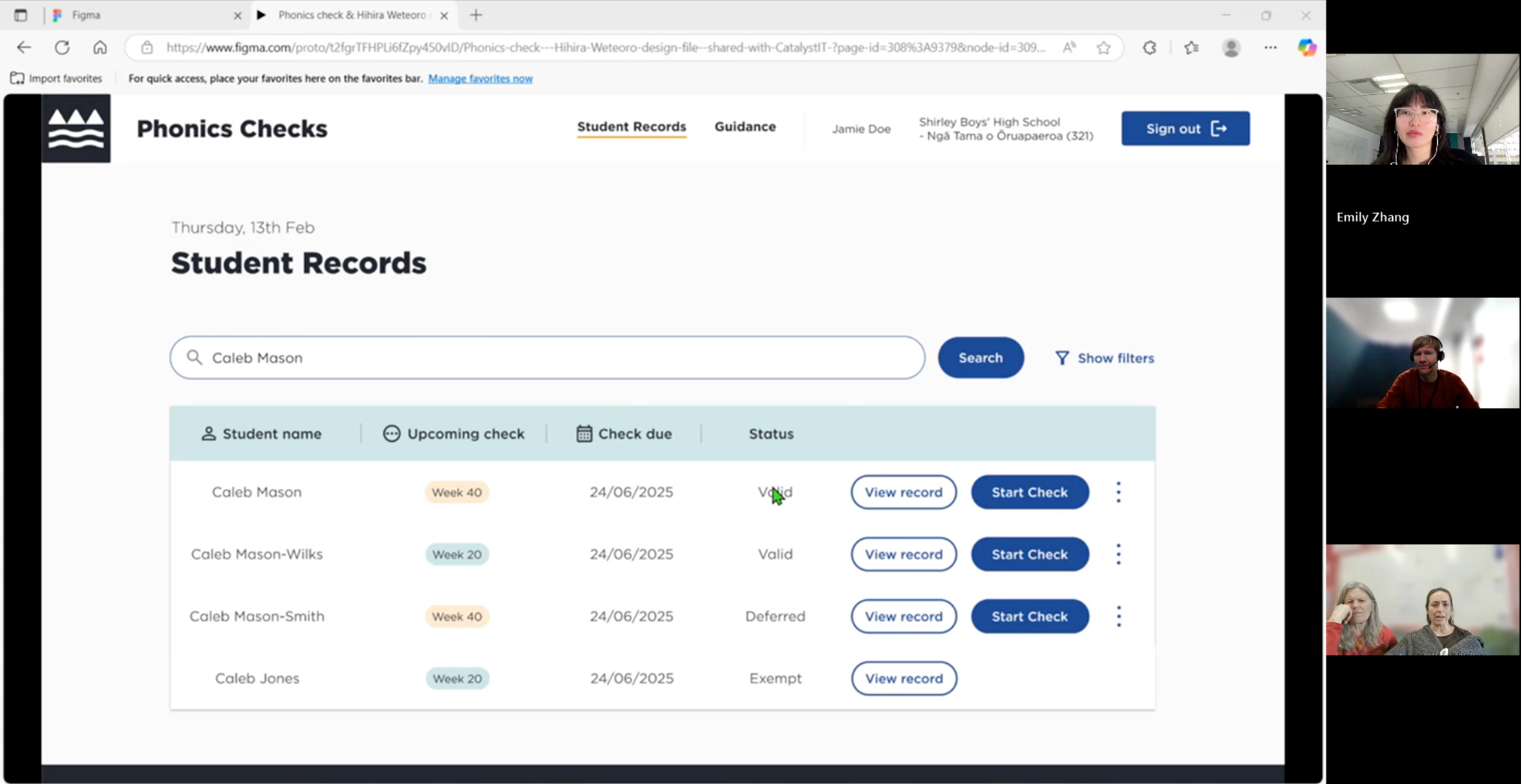
Task: Expand the Show filters panel
Action: (1104, 358)
